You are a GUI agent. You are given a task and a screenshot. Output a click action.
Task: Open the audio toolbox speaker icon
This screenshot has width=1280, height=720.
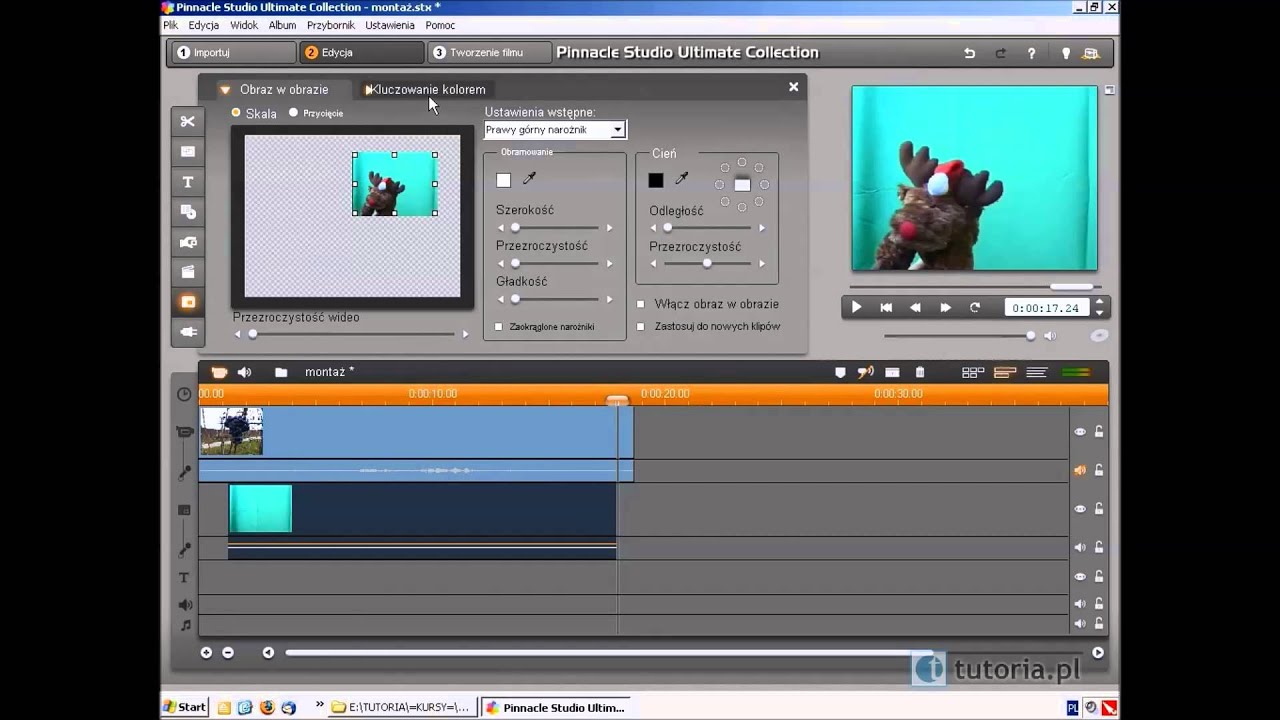pyautogui.click(x=244, y=372)
